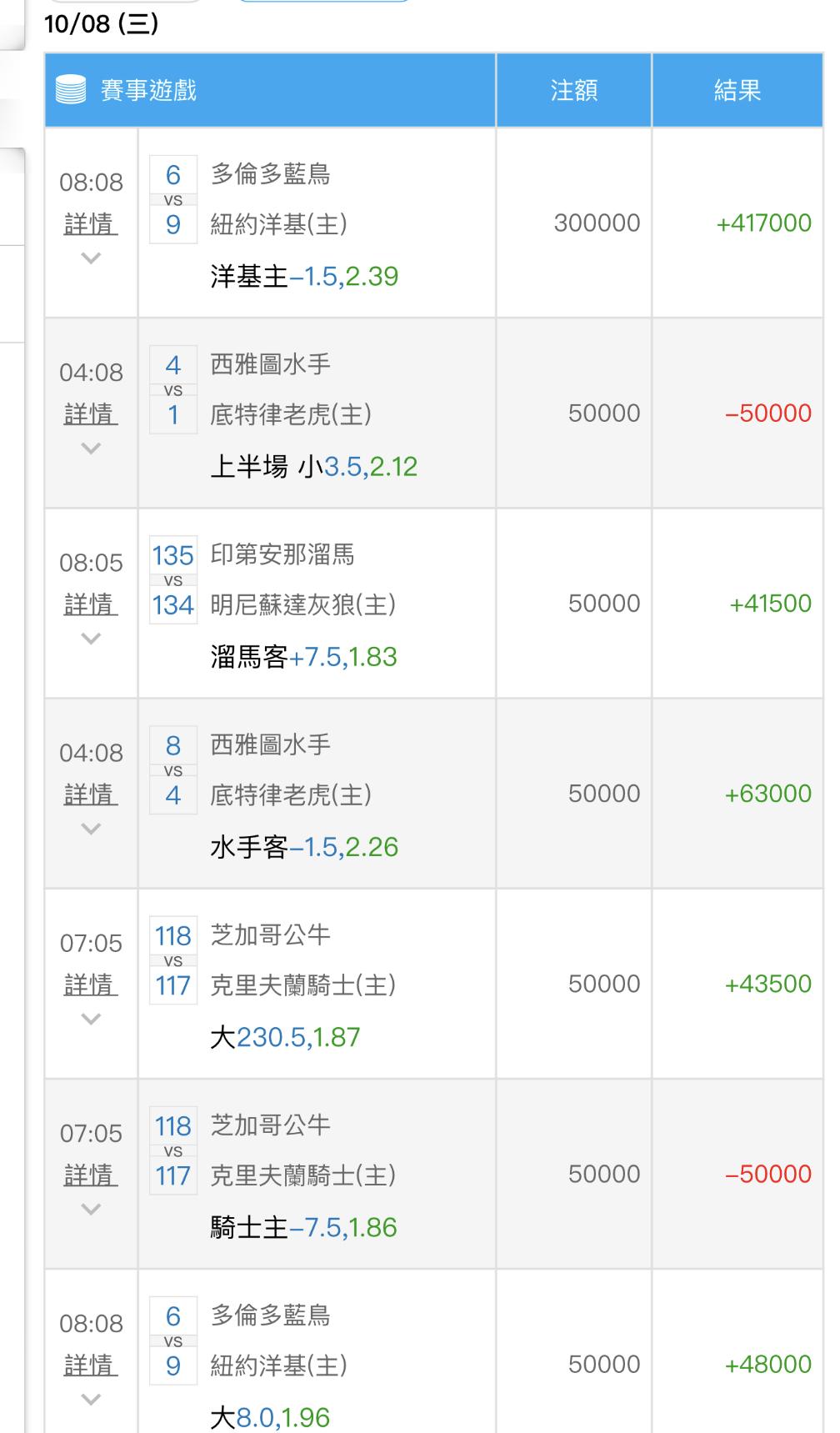The width and height of the screenshot is (840, 1433).
Task: Open 詳情 for 大230.5 Bulls vs Cavaliers bet
Action: pyautogui.click(x=91, y=985)
